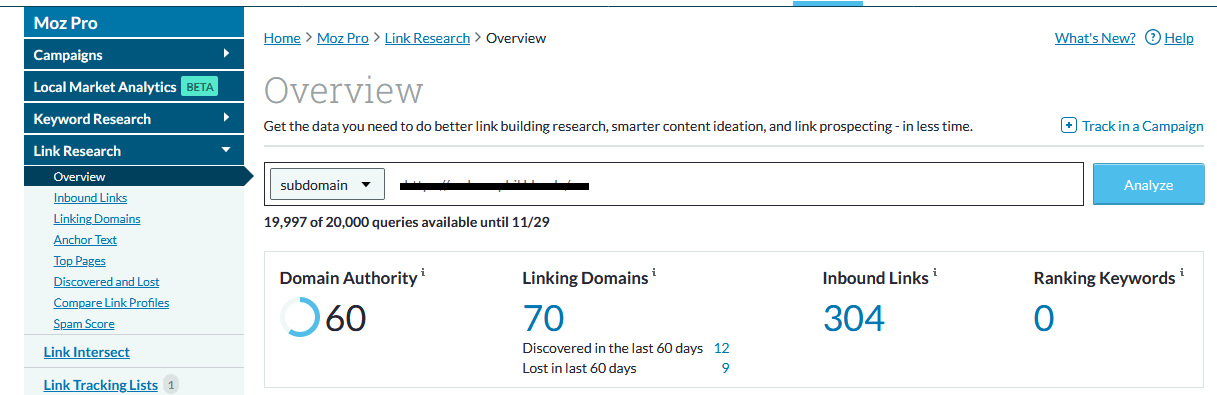
Task: Select Anchor Text in sidebar menu
Action: point(85,240)
